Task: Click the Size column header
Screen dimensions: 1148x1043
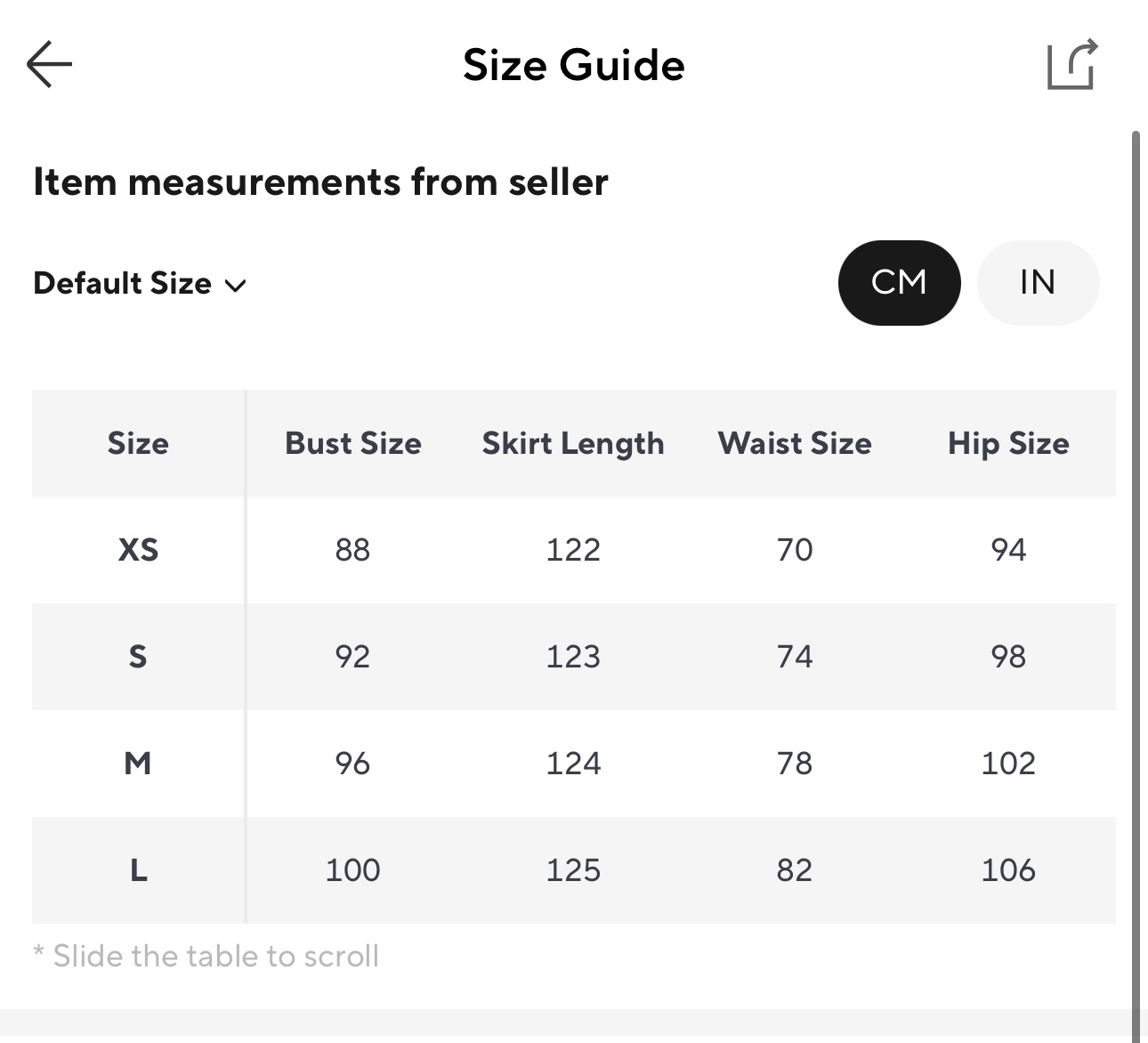Action: coord(138,443)
